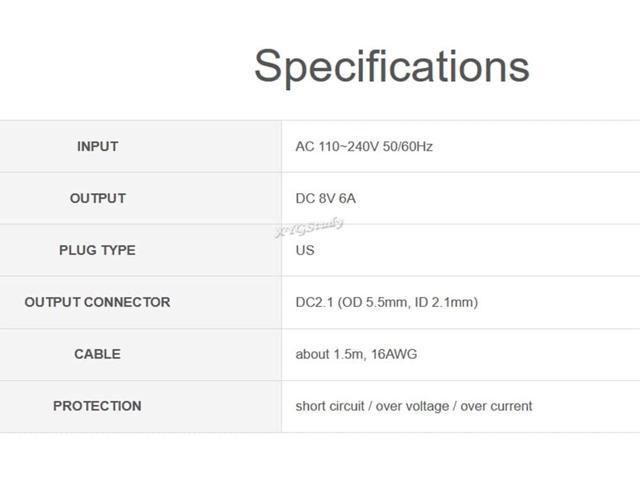640x480 pixels.
Task: Click the ID 2.1mm dimension text
Action: pyautogui.click(x=444, y=302)
